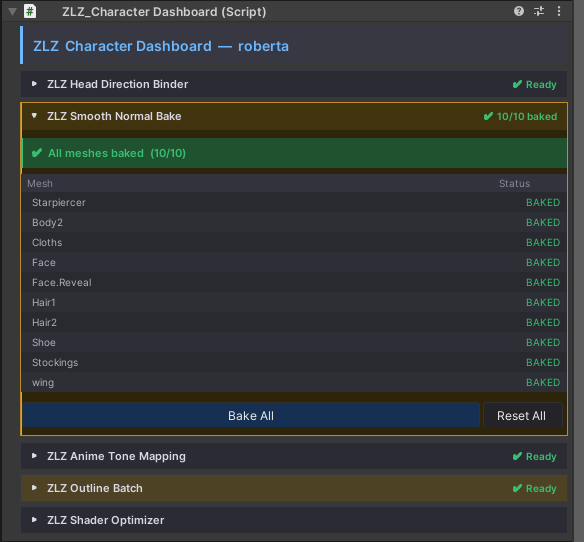Viewport: 584px width, 542px height.
Task: Click the All meshes baked banner
Action: tap(294, 153)
